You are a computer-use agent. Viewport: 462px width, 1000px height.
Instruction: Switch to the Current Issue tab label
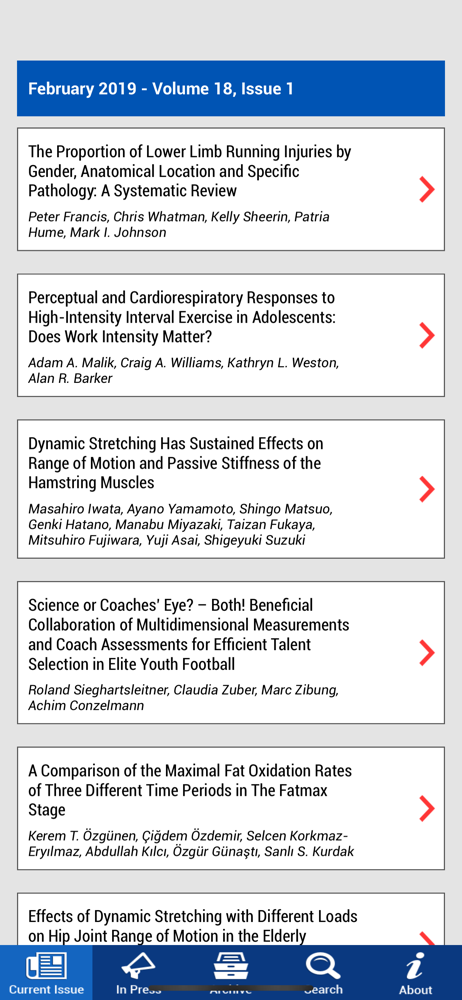[46, 990]
